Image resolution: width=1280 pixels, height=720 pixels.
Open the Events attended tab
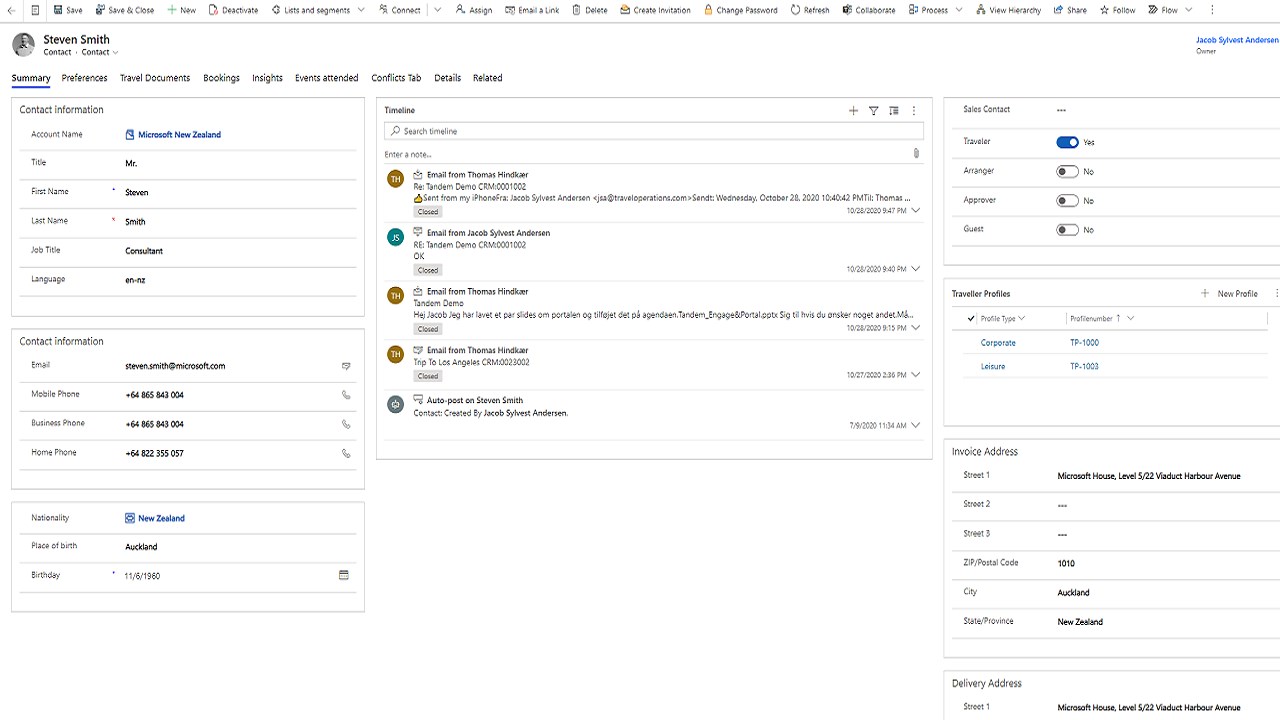click(326, 78)
